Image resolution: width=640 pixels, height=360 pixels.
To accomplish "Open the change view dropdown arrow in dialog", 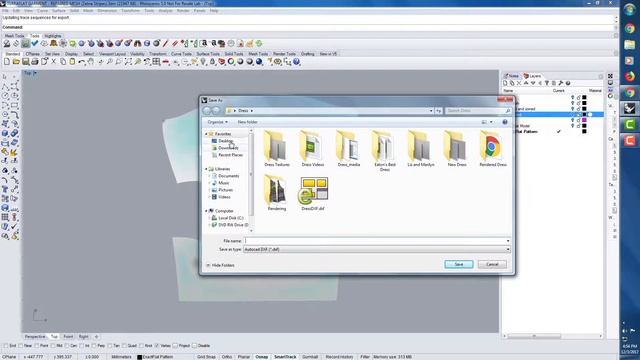I will coord(491,122).
